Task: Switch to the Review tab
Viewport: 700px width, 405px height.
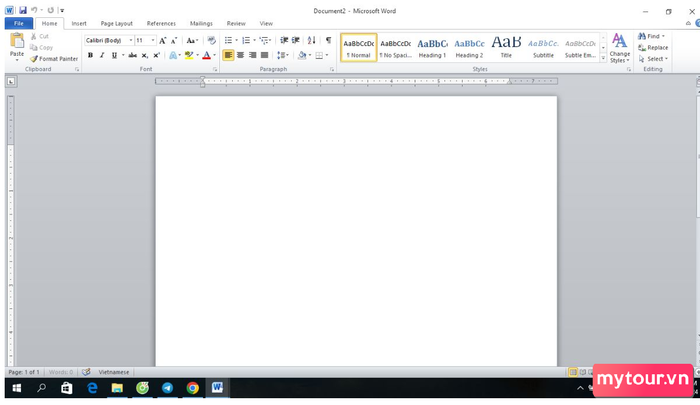Action: (236, 23)
